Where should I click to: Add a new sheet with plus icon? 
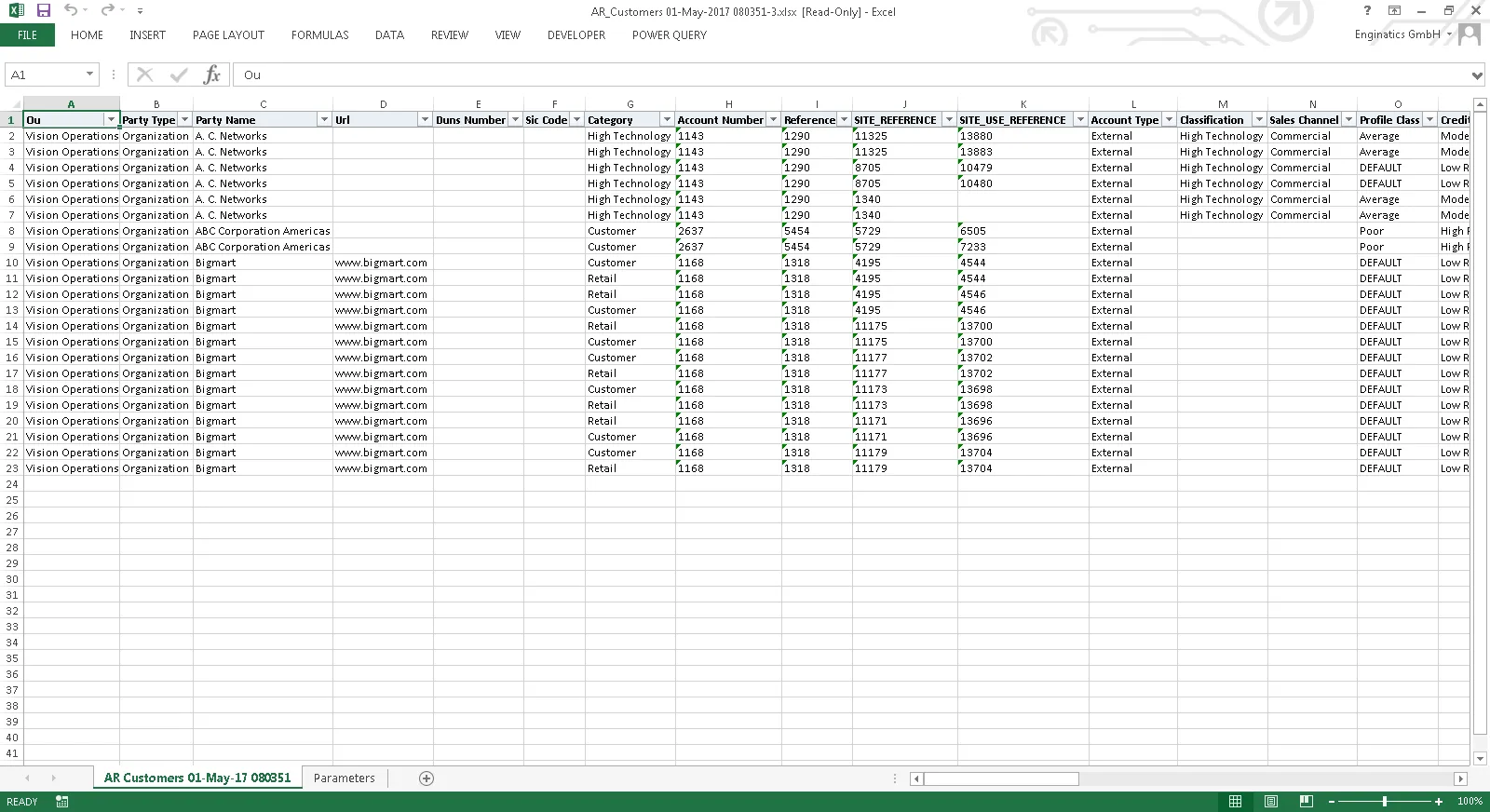click(x=427, y=778)
